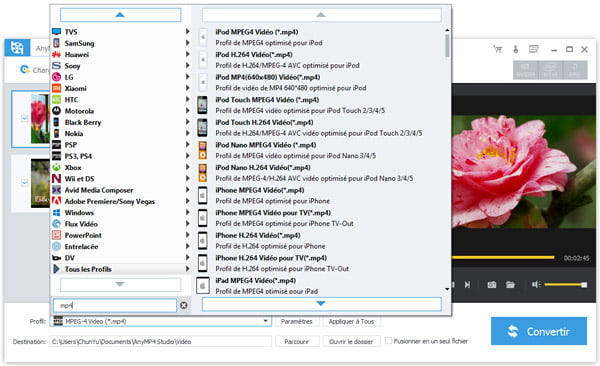The height and width of the screenshot is (366, 600).
Task: Click the register key icon
Action: coord(515,49)
